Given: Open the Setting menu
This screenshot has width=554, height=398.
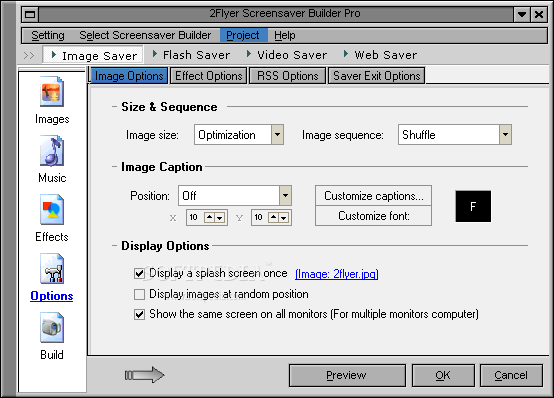Looking at the screenshot, I should pyautogui.click(x=48, y=35).
